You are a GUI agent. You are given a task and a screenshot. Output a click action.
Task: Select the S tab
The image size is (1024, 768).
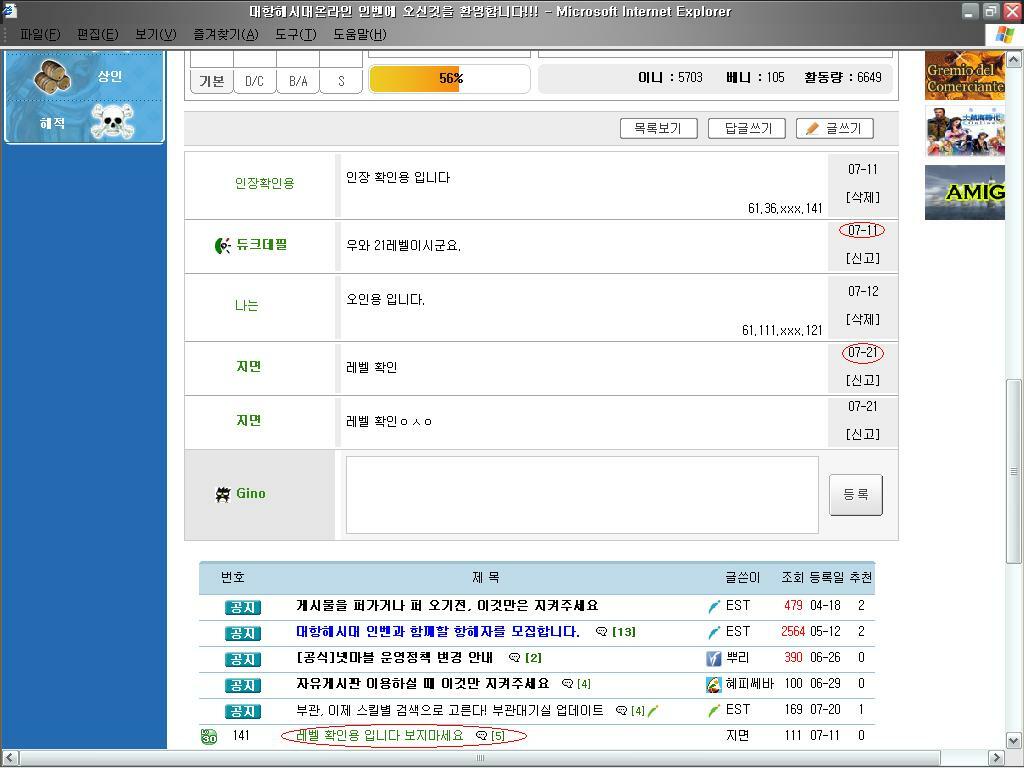click(x=340, y=80)
